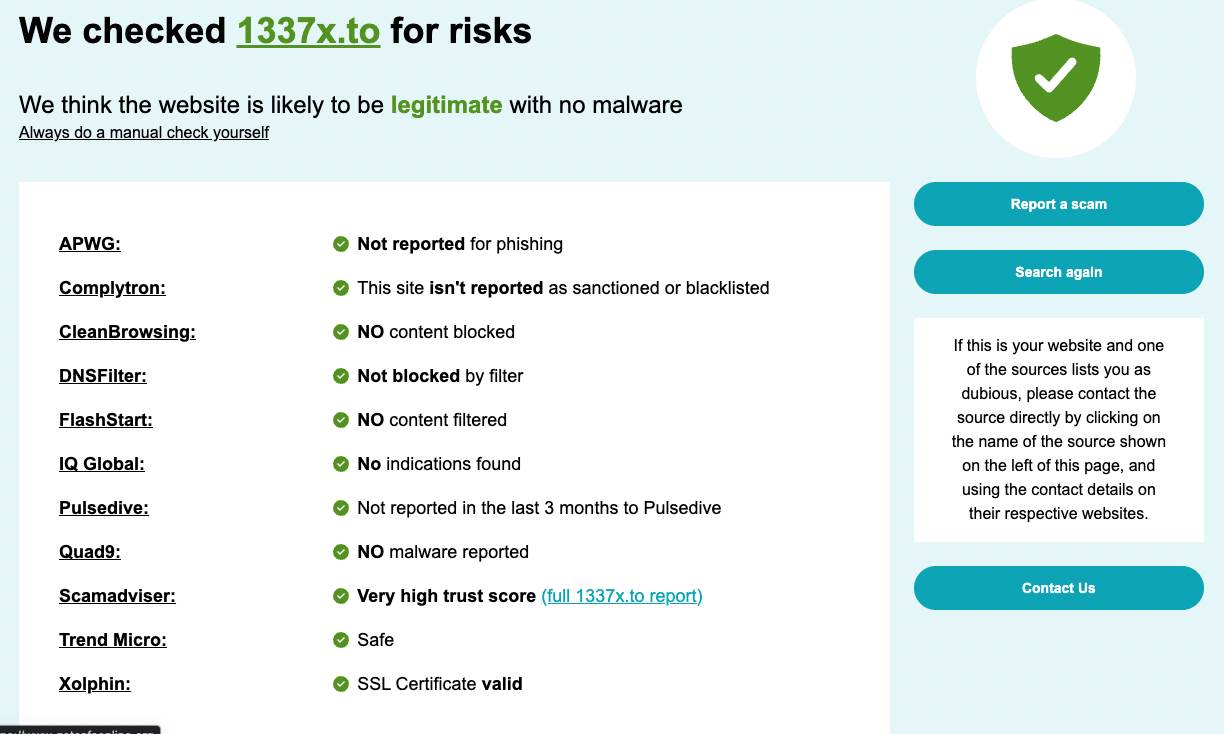The image size is (1224, 734).
Task: Click the Report a scam button
Action: tap(1058, 204)
